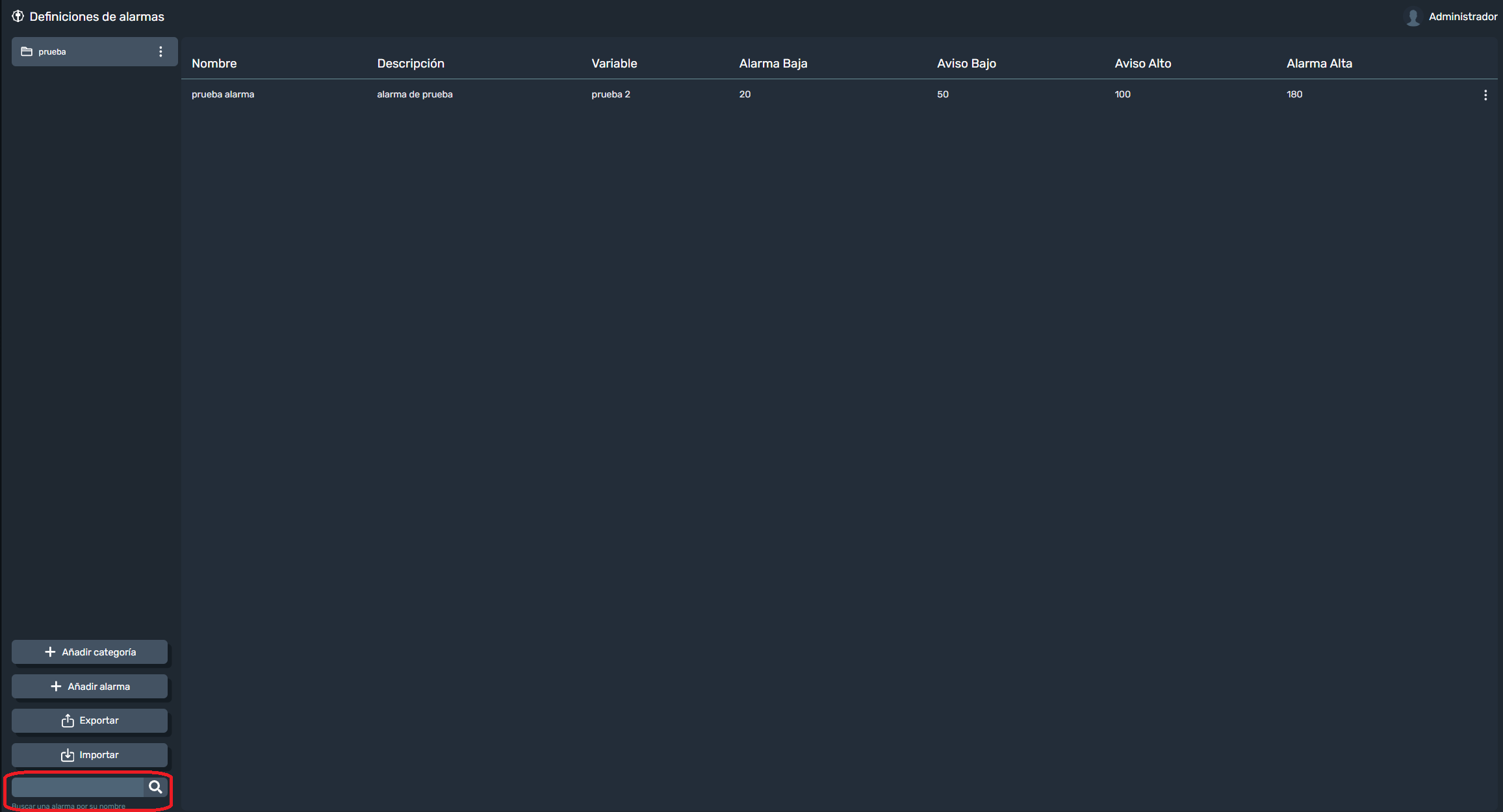Click the Descripción column header

click(411, 63)
